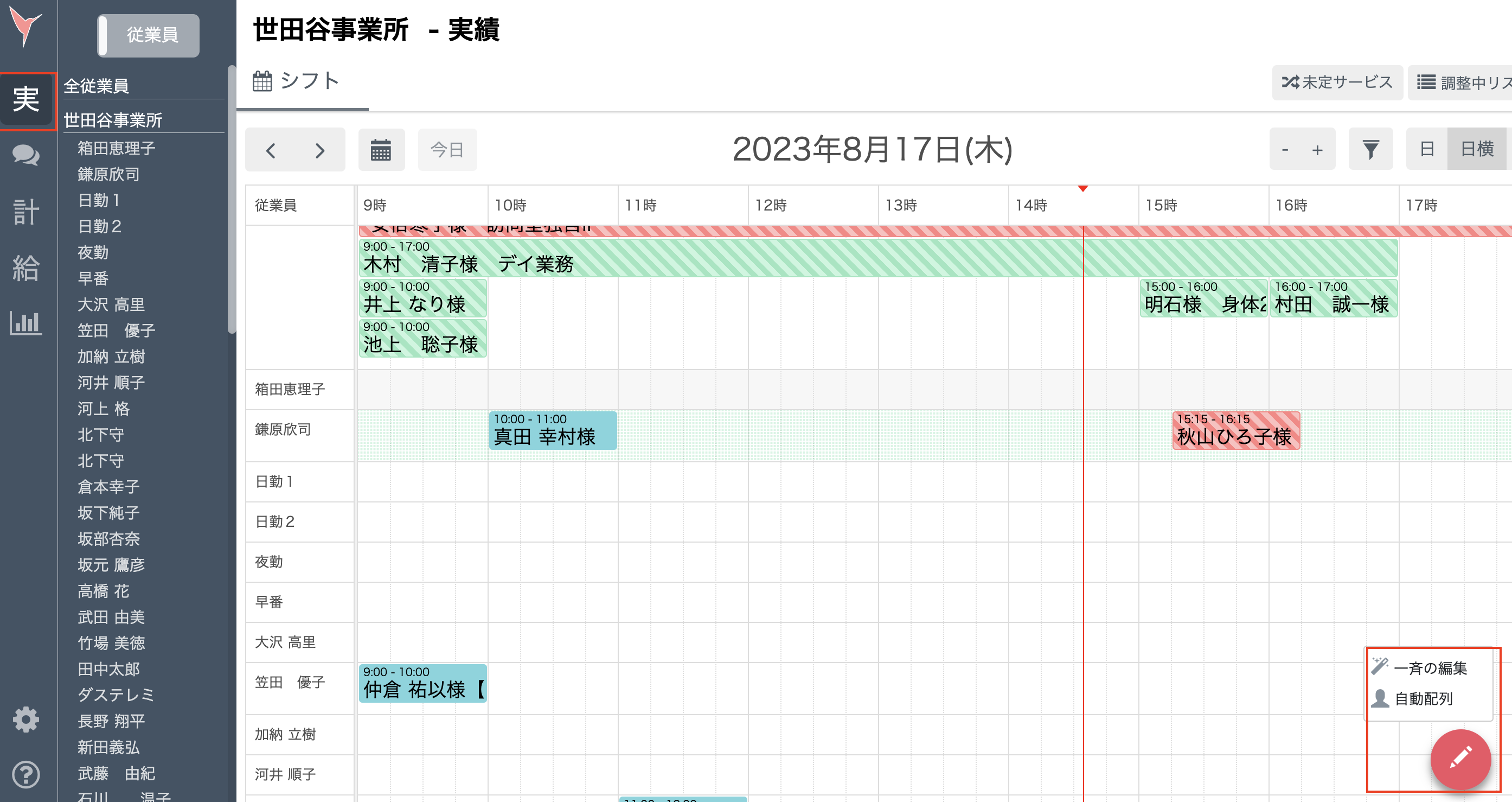The image size is (1512, 802).
Task: Open the help question mark icon
Action: tap(26, 774)
